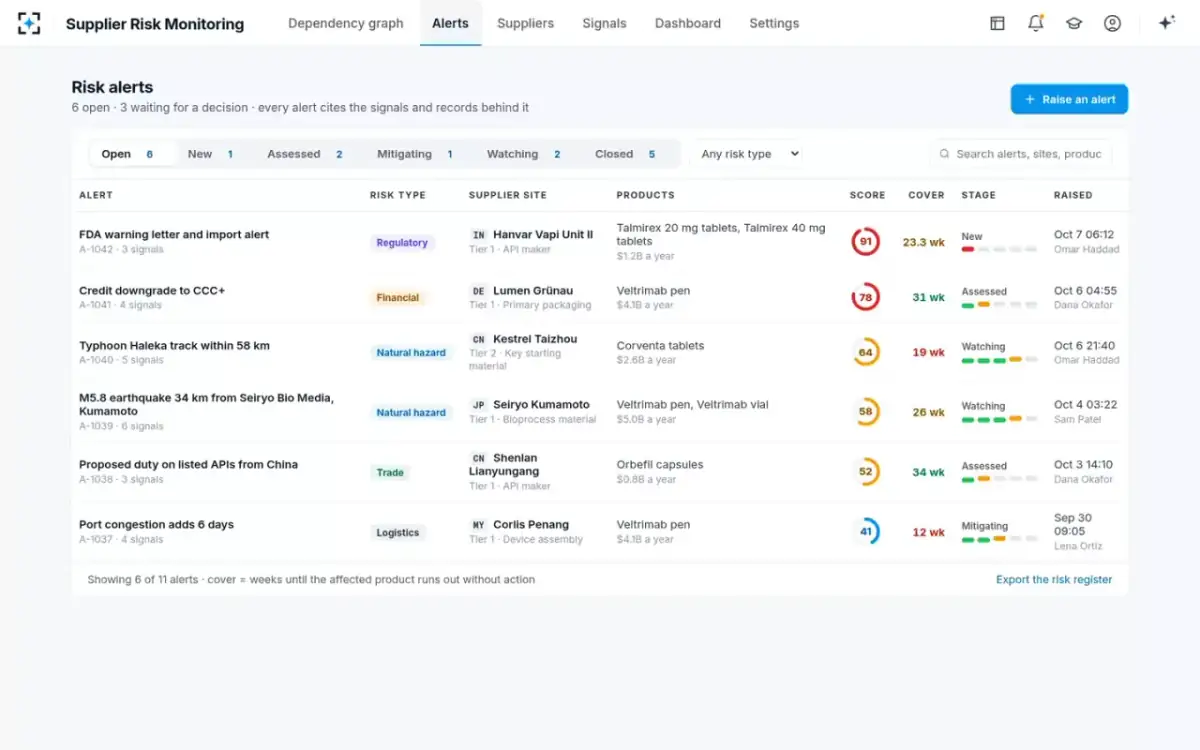The height and width of the screenshot is (750, 1200).
Task: Show the Closed alerts filter
Action: click(x=625, y=154)
